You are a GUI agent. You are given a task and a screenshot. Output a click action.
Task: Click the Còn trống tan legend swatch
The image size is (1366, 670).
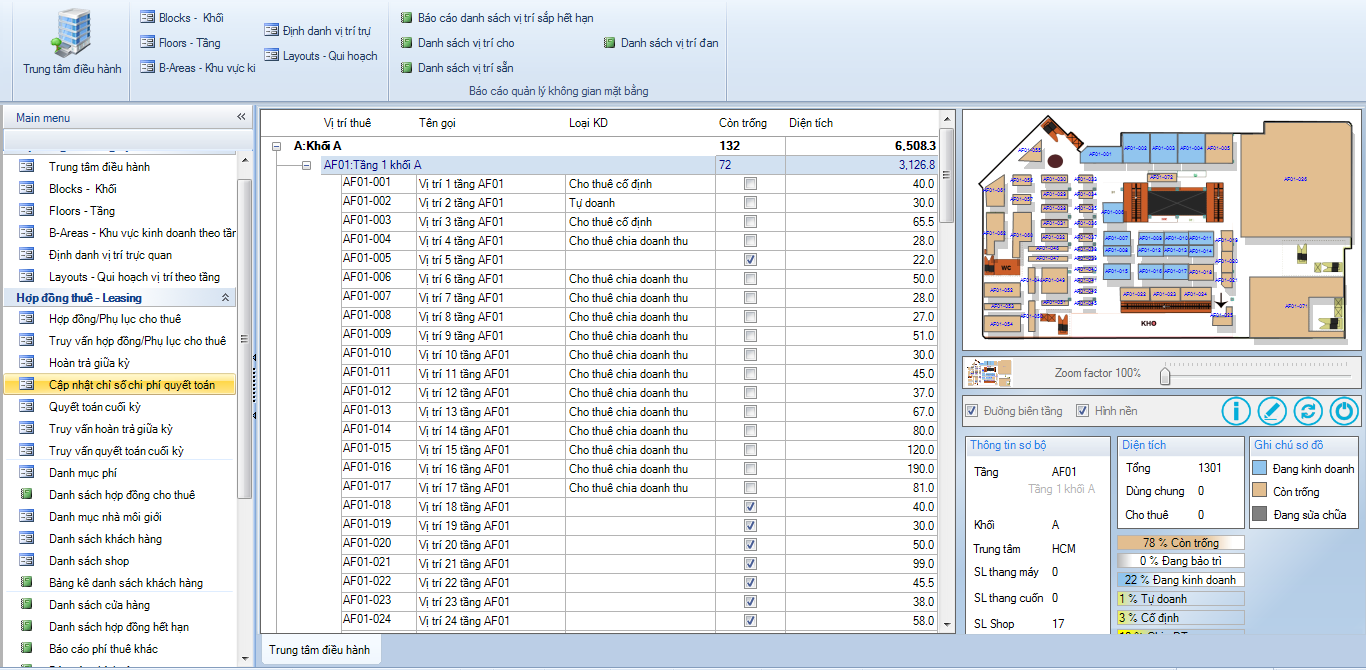pyautogui.click(x=1259, y=491)
